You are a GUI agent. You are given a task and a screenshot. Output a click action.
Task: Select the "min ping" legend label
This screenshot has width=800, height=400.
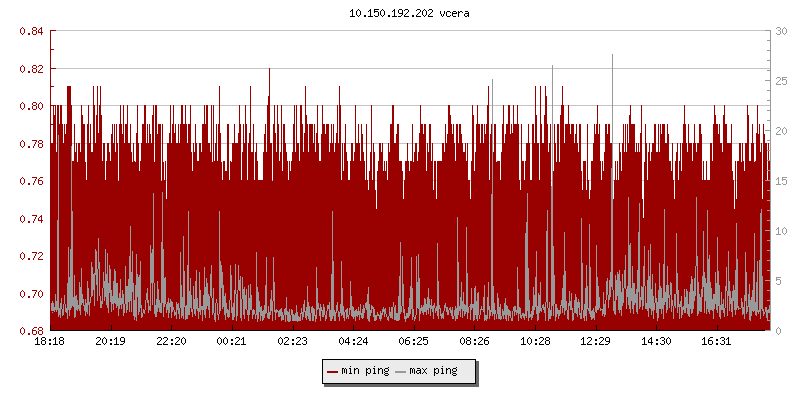[365, 371]
